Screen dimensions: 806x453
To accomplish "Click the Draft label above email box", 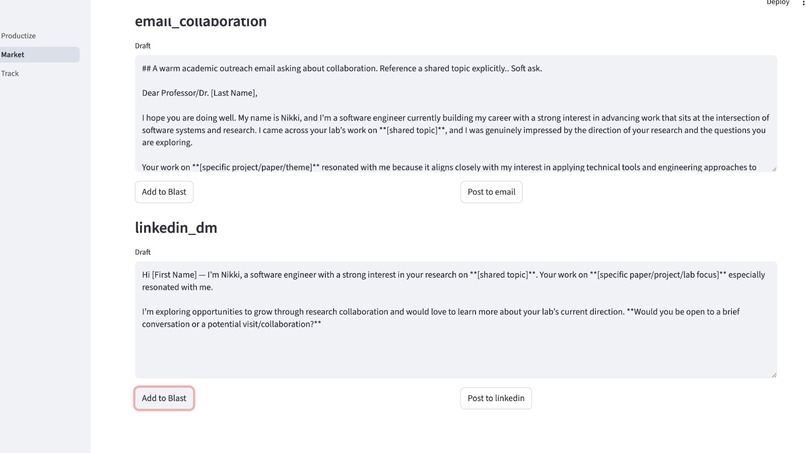I will [142, 46].
